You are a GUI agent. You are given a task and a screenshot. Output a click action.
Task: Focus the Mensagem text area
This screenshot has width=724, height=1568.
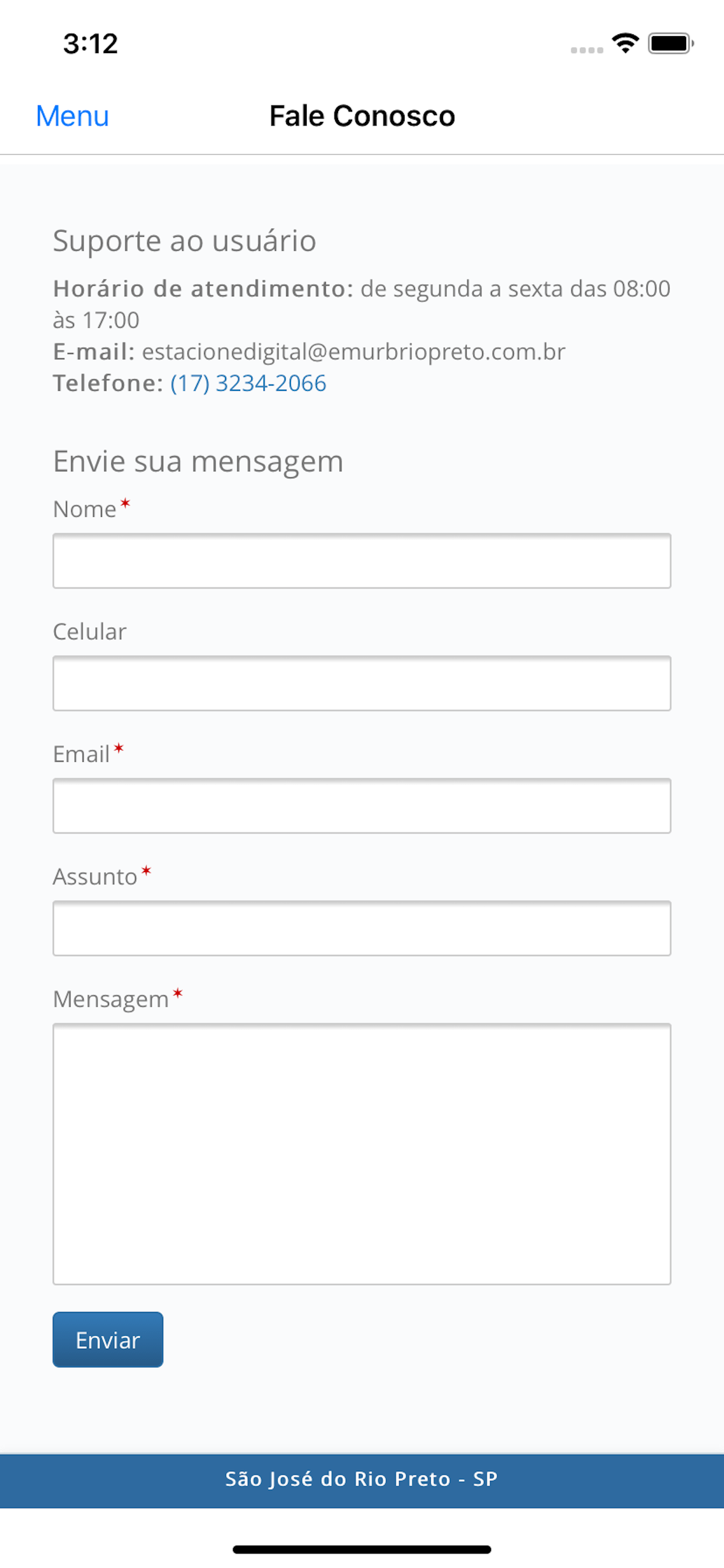[x=362, y=1153]
